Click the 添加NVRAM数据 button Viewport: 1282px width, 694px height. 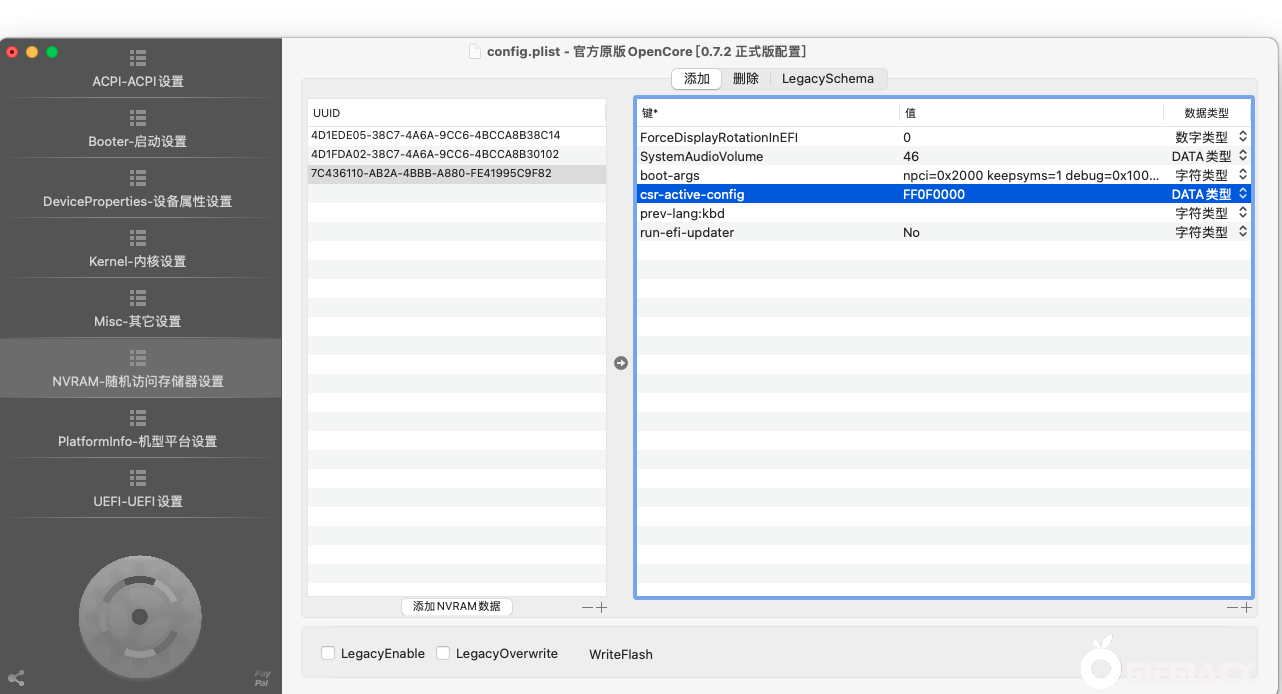point(457,607)
